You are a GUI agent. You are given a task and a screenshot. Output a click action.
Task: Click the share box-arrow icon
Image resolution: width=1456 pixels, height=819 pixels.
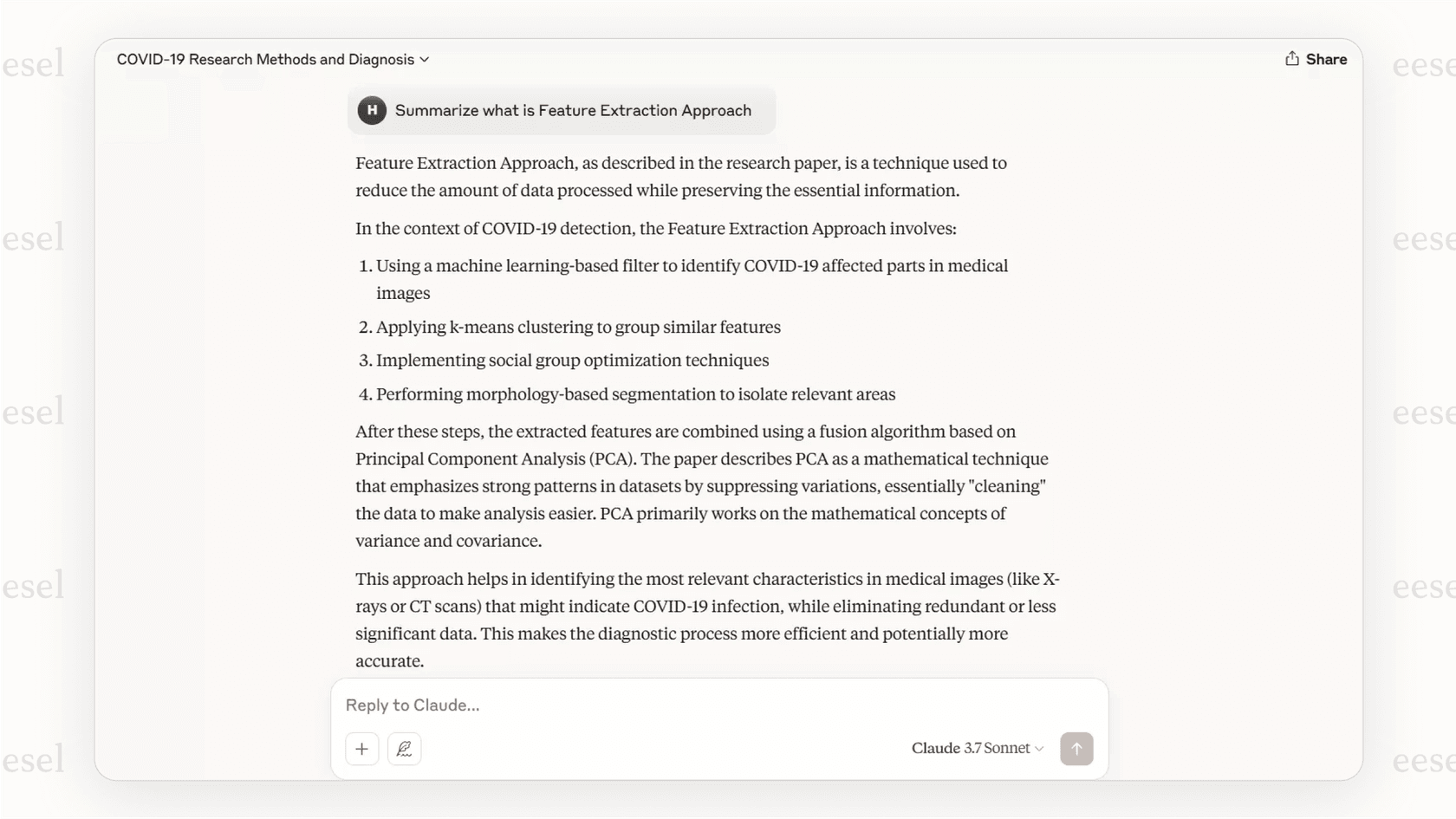1290,59
